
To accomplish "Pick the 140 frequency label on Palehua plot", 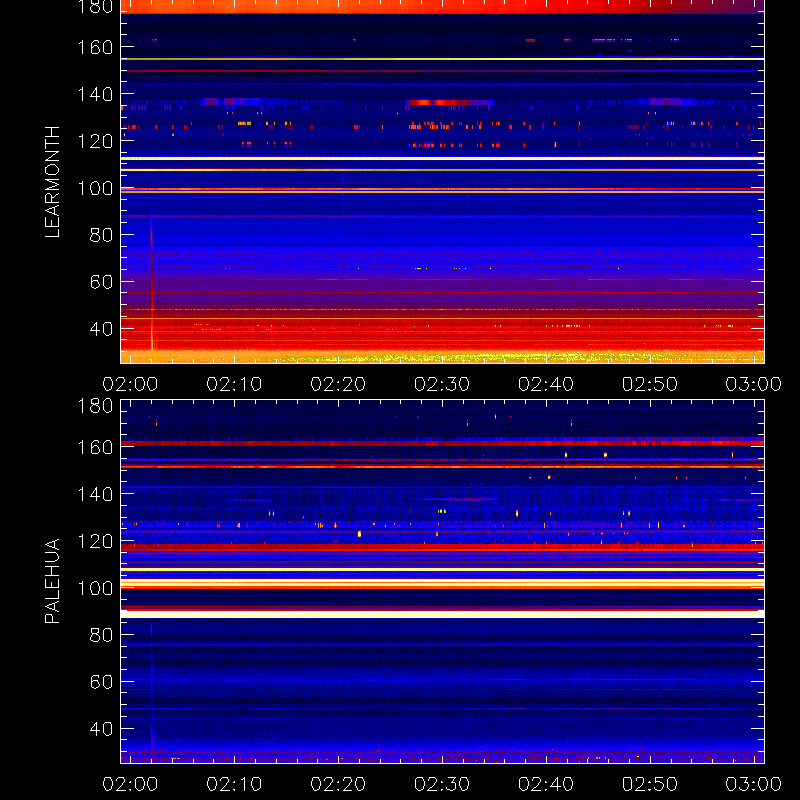I will [x=95, y=494].
